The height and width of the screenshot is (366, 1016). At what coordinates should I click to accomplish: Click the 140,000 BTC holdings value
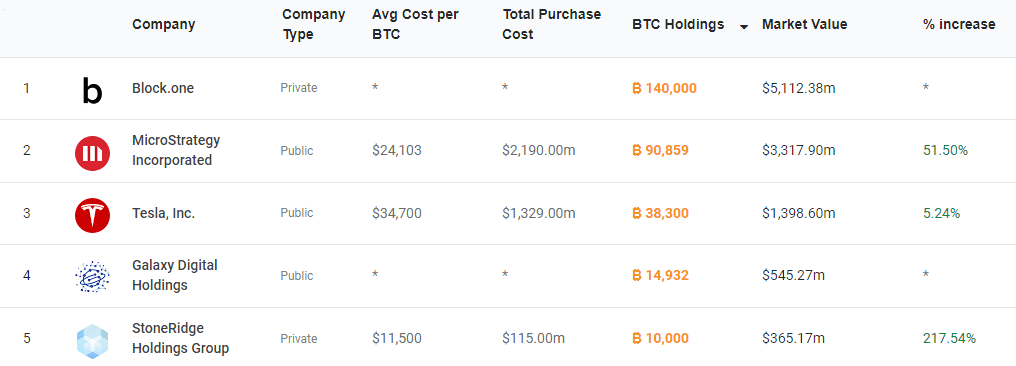664,88
